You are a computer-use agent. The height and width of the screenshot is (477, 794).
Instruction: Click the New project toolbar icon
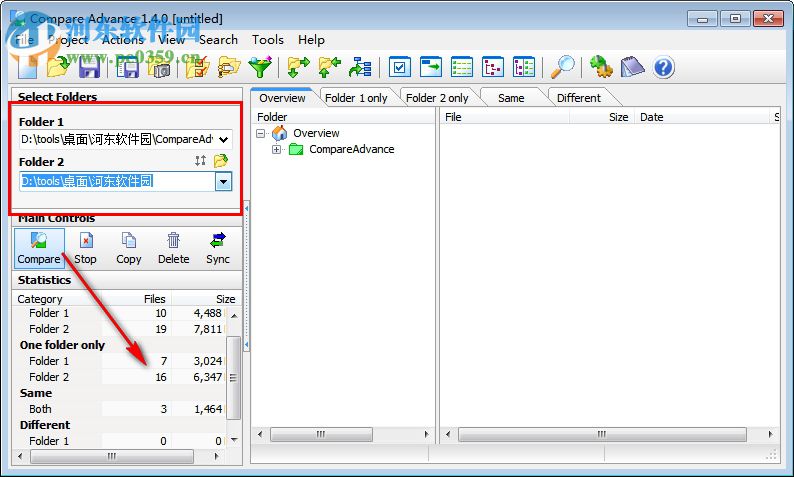(28, 67)
